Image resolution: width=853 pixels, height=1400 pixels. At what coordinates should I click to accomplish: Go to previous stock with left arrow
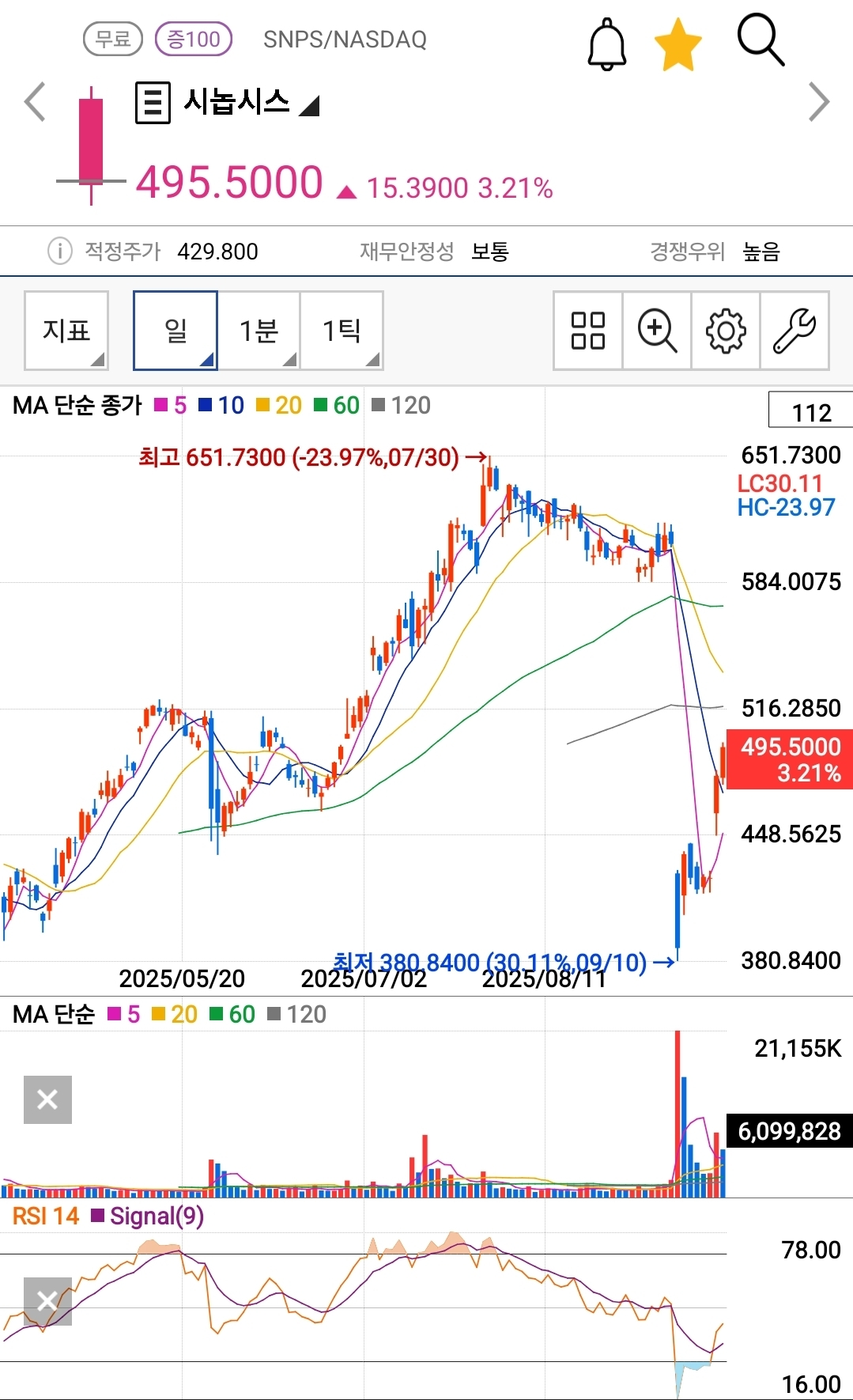[35, 102]
